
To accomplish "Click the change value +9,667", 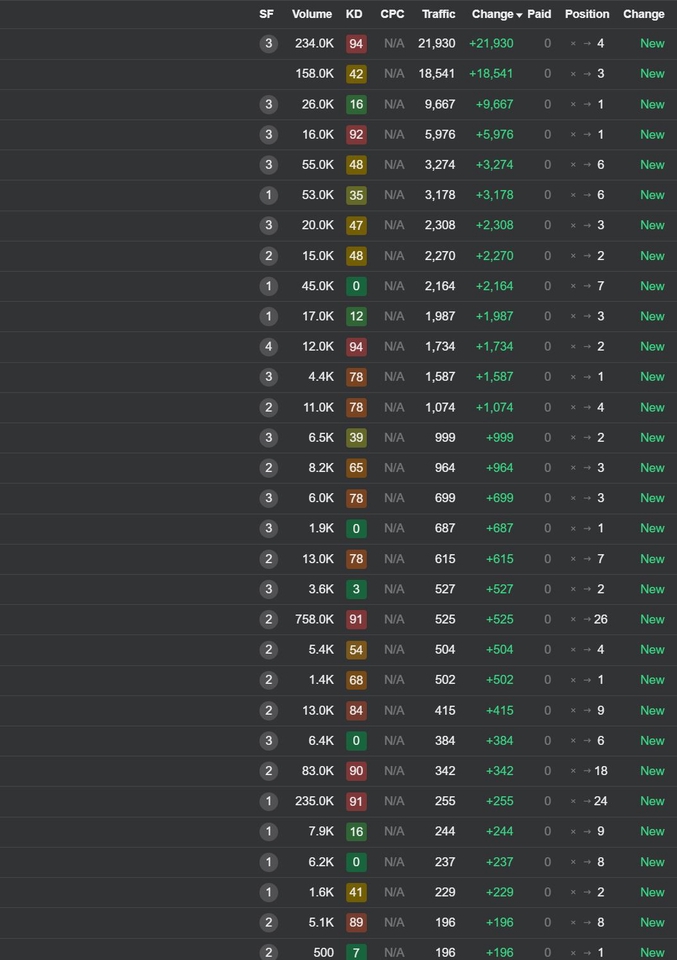I will tap(495, 104).
